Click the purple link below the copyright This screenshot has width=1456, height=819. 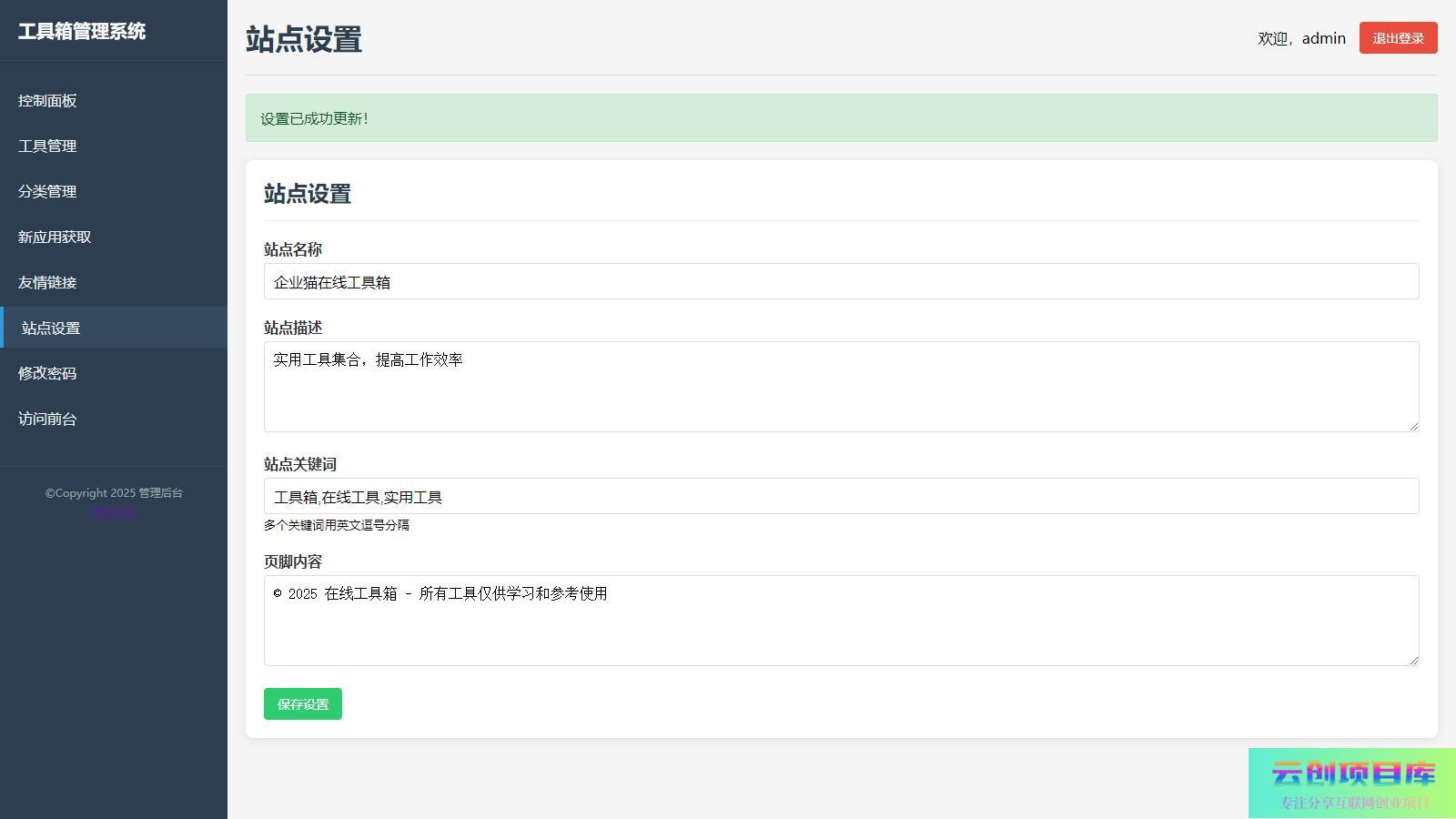[114, 511]
